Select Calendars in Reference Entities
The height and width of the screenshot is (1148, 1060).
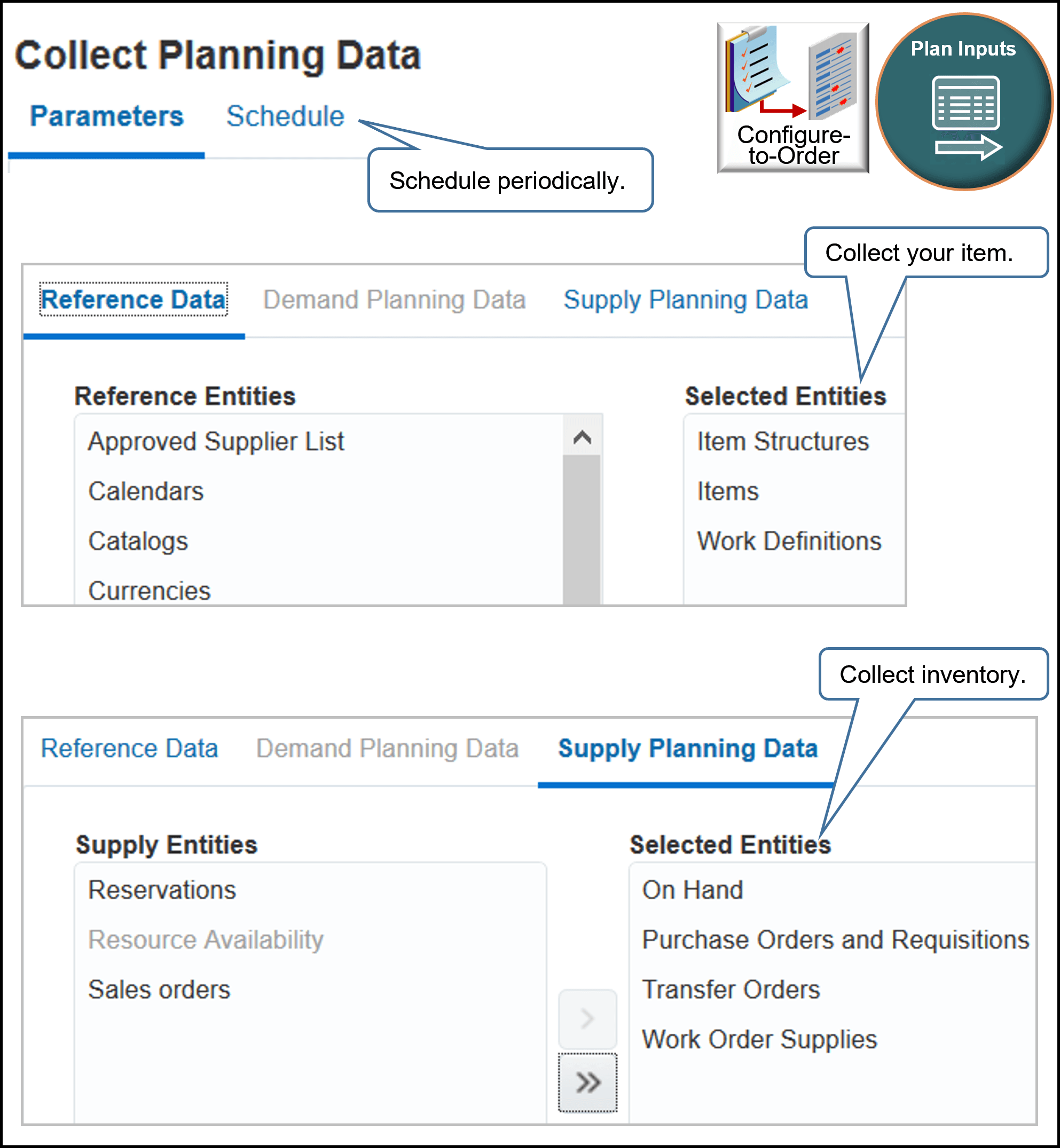click(x=145, y=491)
